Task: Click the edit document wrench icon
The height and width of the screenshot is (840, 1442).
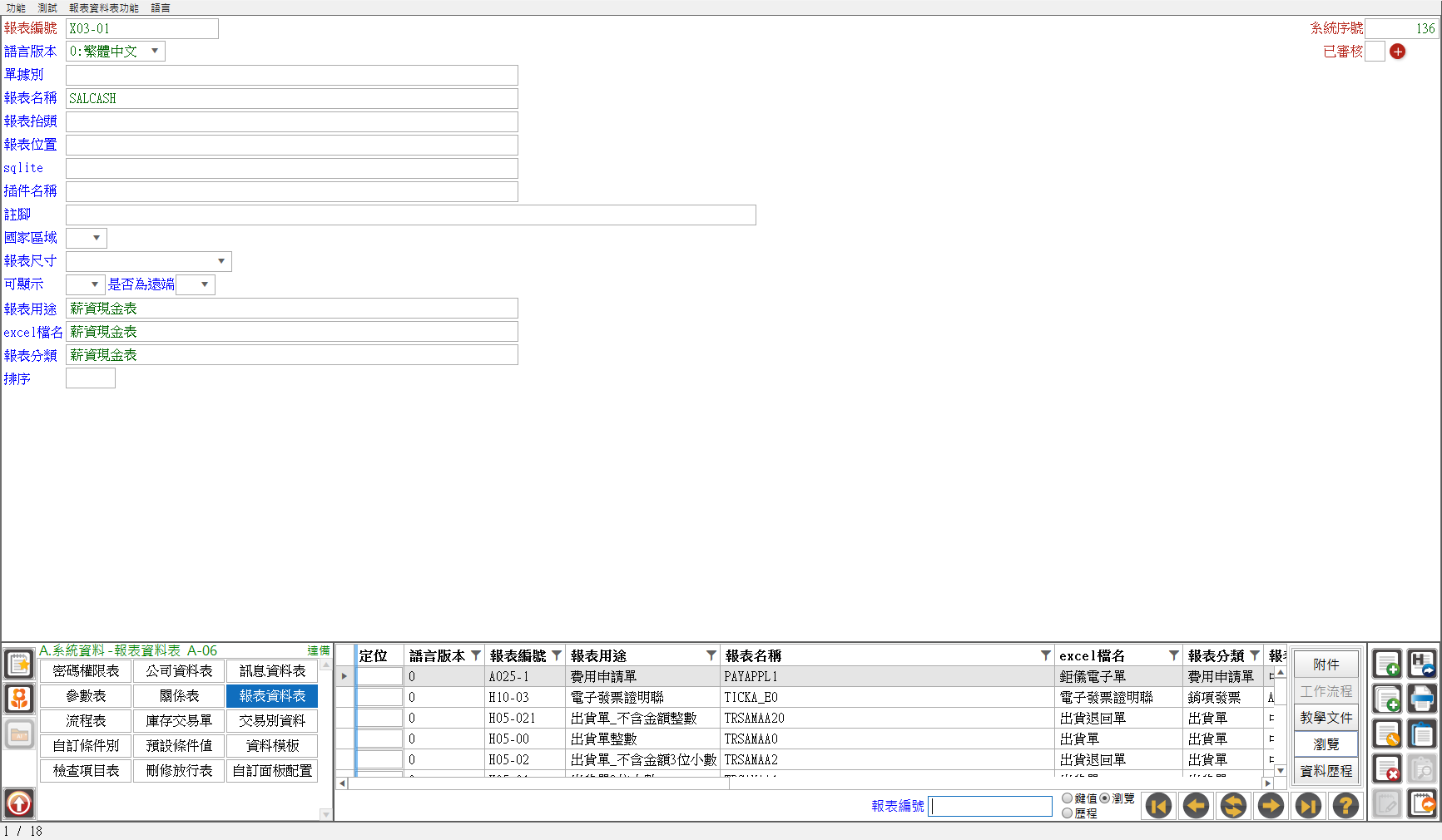Action: [x=1387, y=734]
